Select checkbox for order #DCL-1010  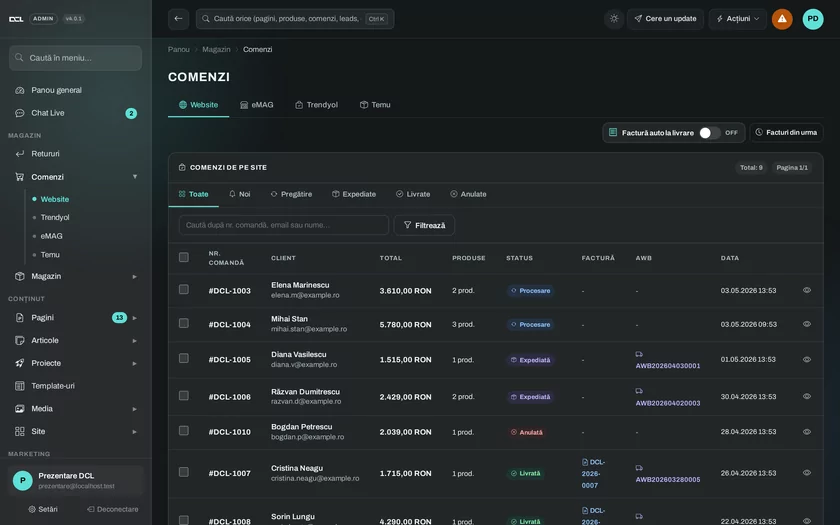[x=184, y=431]
